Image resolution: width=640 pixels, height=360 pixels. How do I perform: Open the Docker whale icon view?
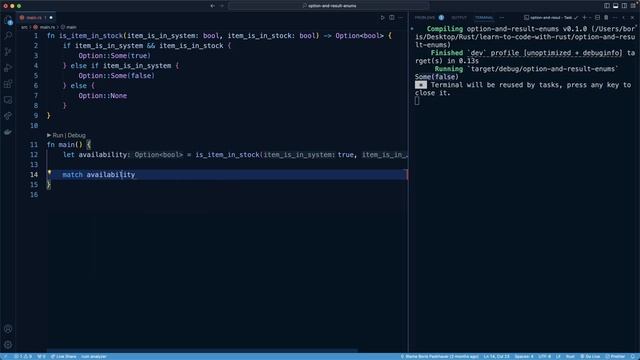point(8,132)
